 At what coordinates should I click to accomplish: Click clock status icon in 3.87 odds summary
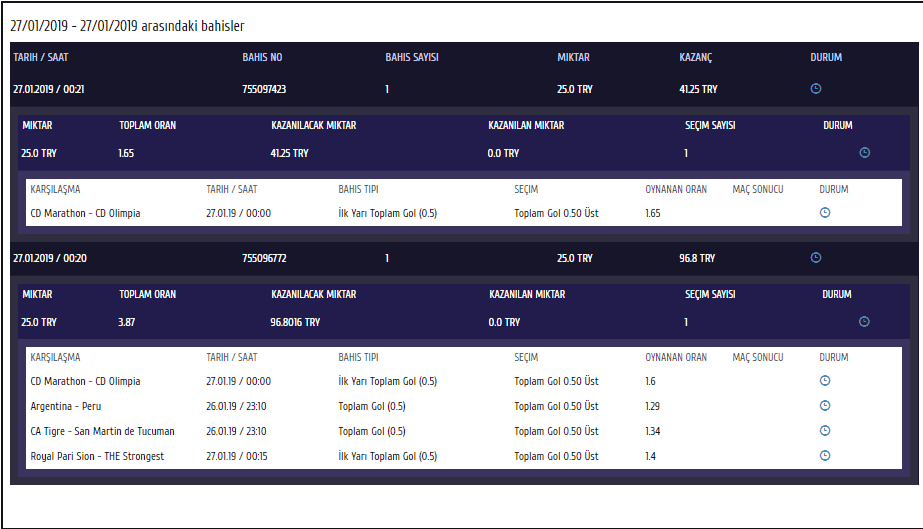click(865, 322)
